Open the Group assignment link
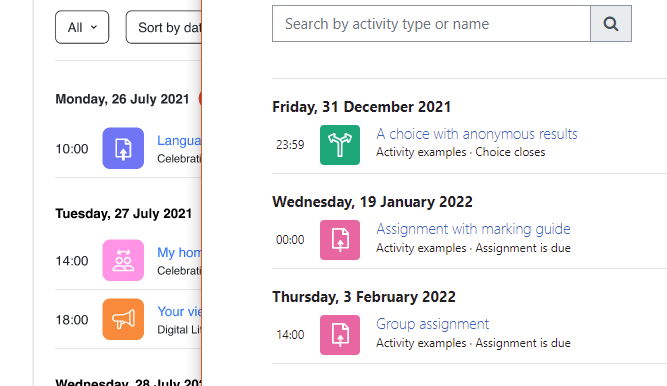 (432, 324)
